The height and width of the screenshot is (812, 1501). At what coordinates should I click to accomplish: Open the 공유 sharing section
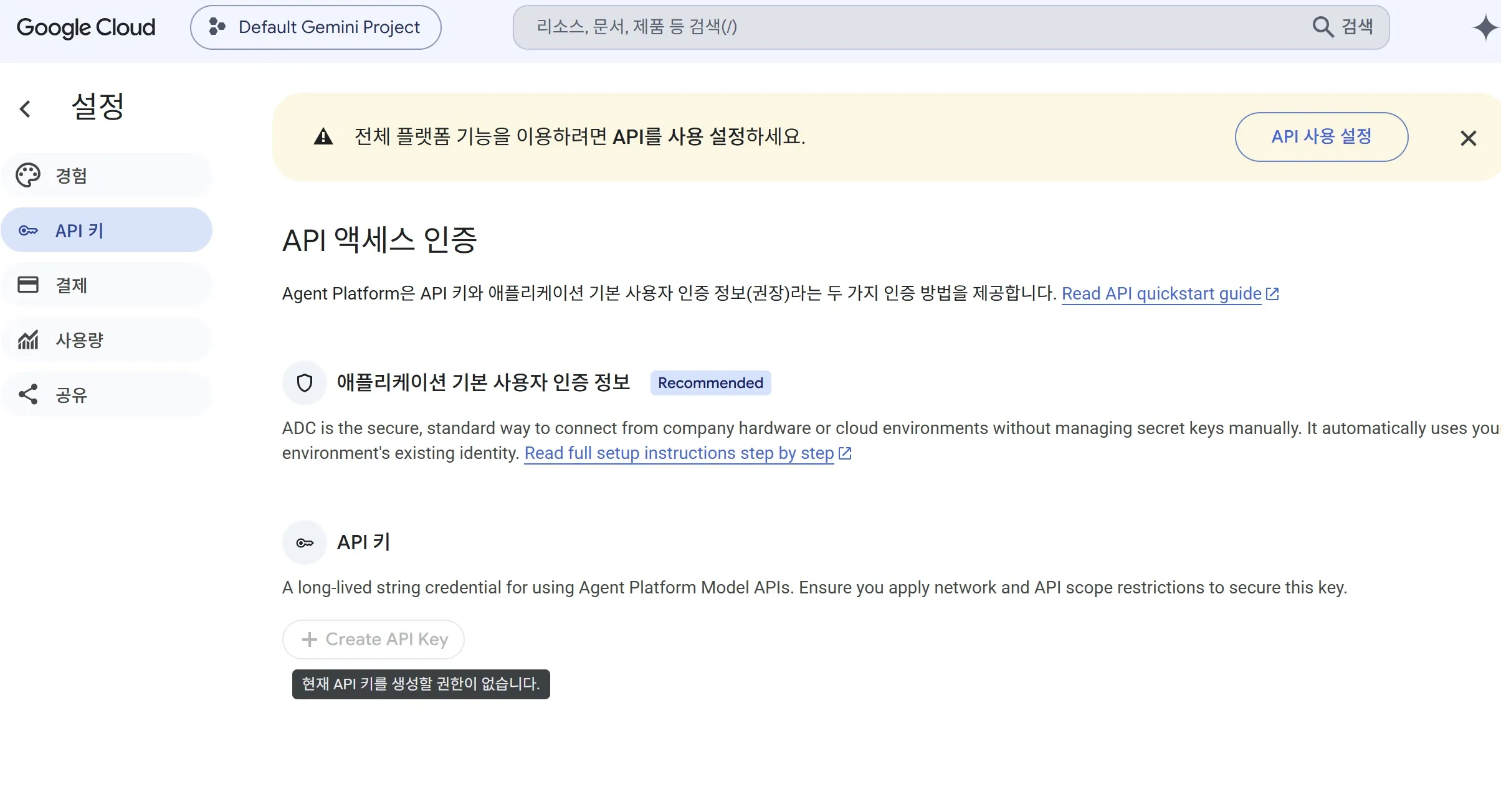107,395
